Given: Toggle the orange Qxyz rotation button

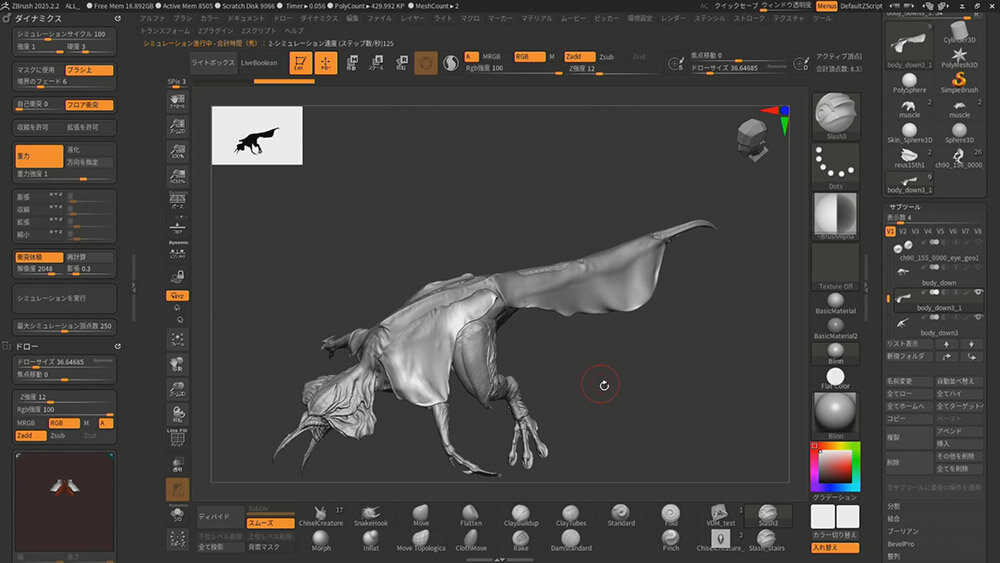Looking at the screenshot, I should coord(177,296).
